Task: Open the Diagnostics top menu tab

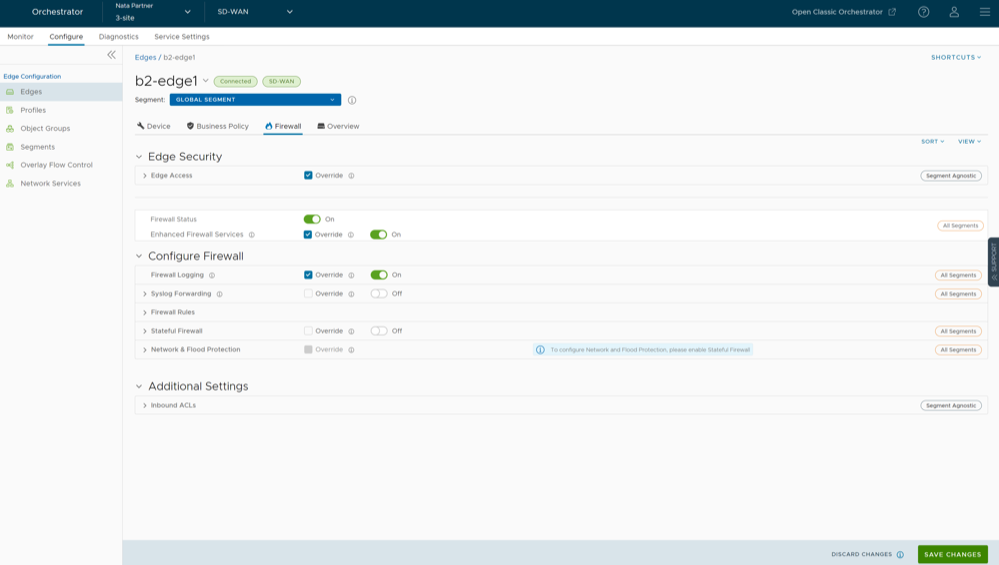Action: 118,36
